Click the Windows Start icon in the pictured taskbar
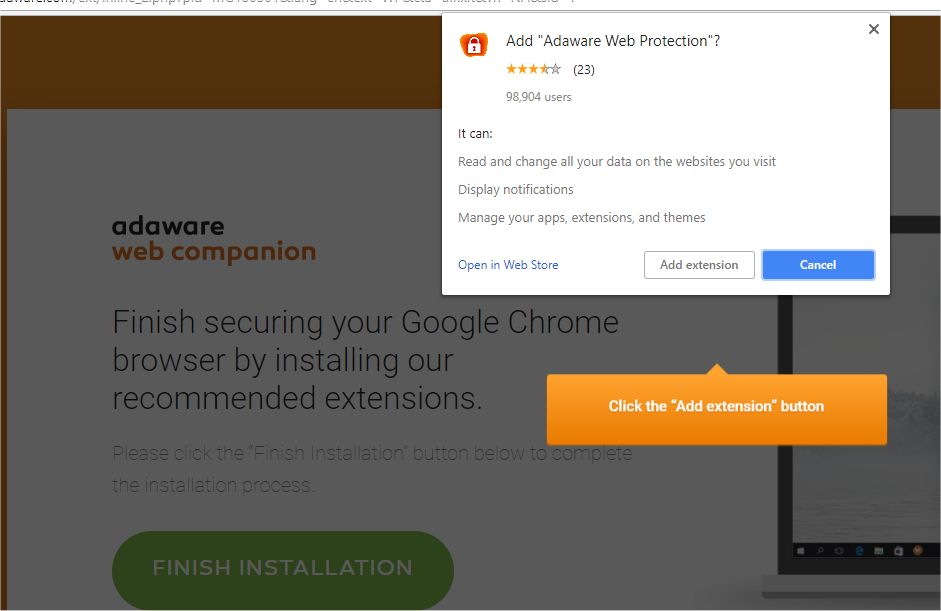Screen dimensions: 941x611 point(800,551)
